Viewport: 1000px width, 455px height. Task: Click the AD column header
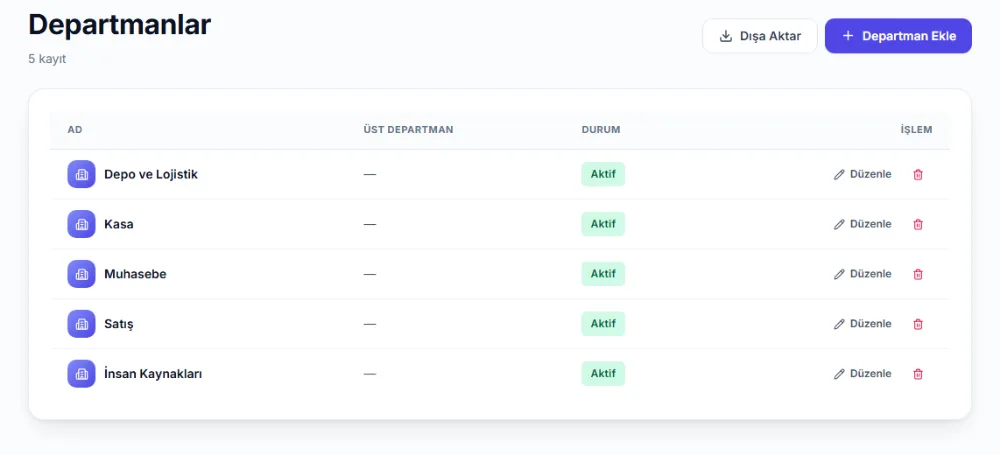75,130
